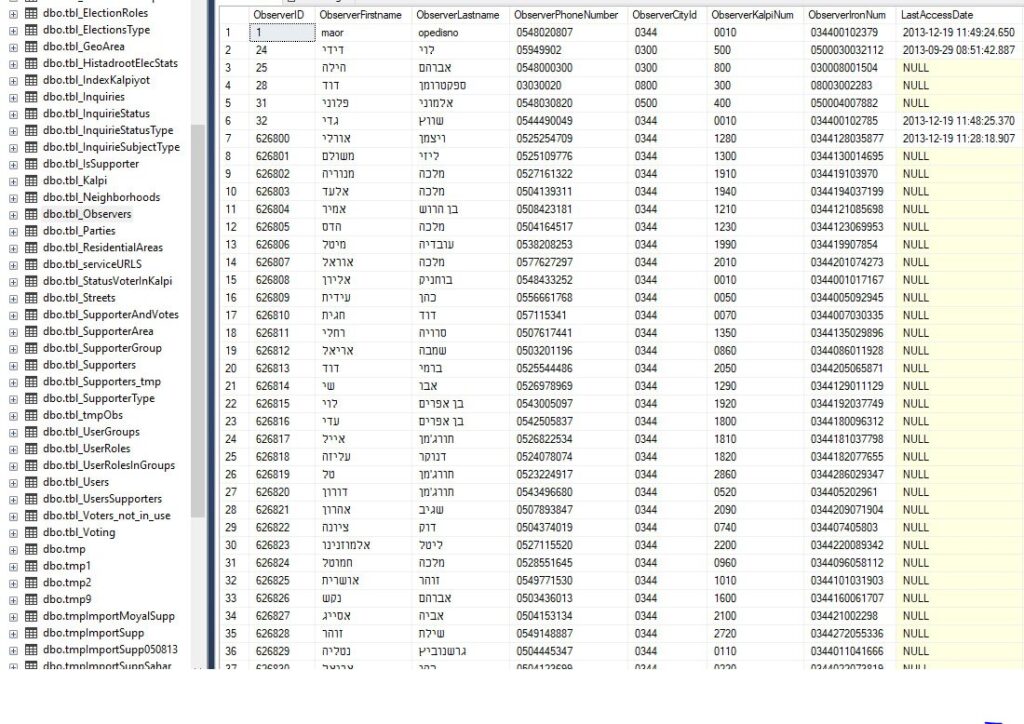Viewport: 1024px width, 724px height.
Task: Click the table icon beside dbo.tbl_Streets
Action: (x=31, y=298)
